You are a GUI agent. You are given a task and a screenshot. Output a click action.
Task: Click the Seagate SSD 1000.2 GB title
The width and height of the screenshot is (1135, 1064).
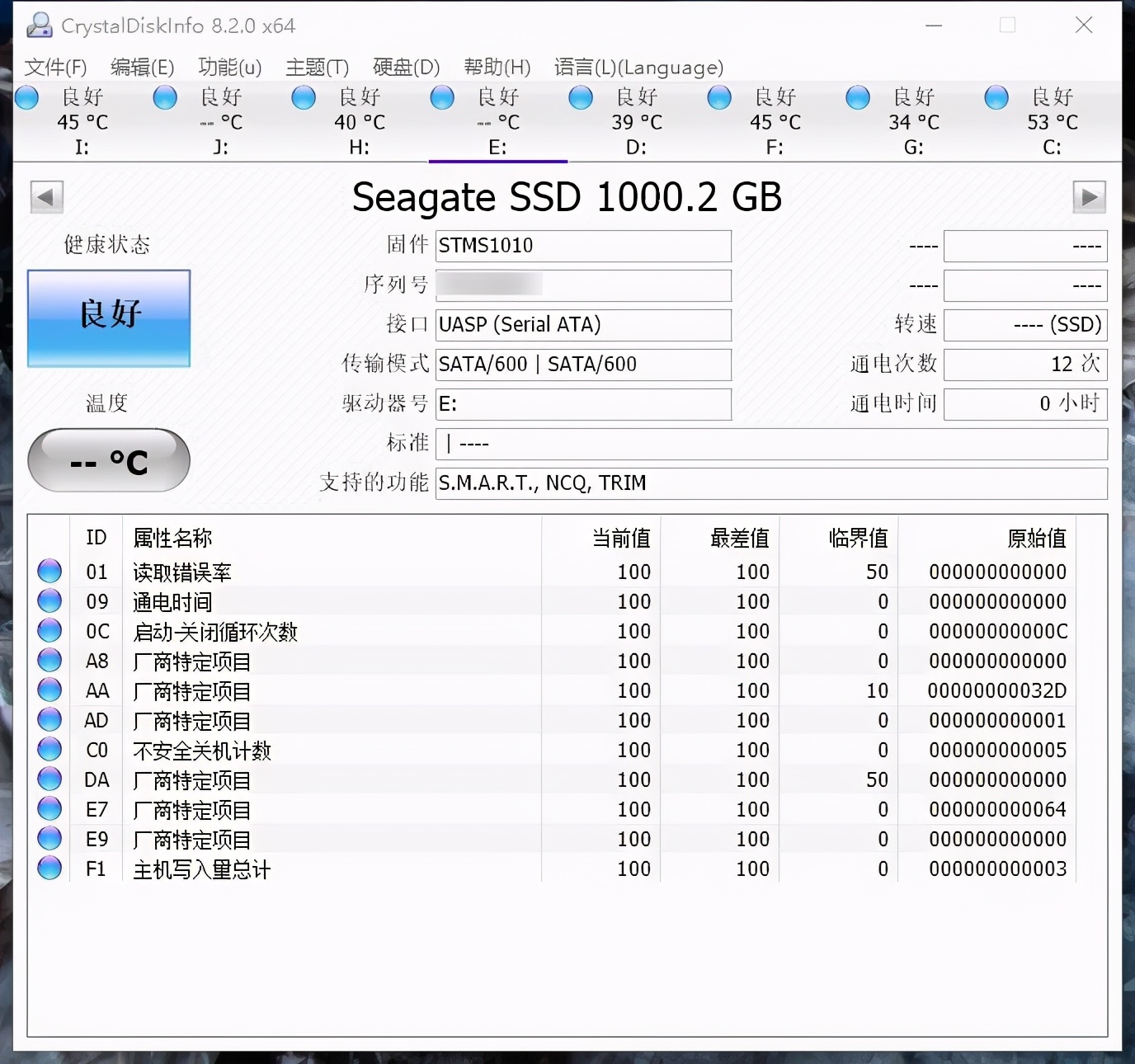pyautogui.click(x=567, y=197)
